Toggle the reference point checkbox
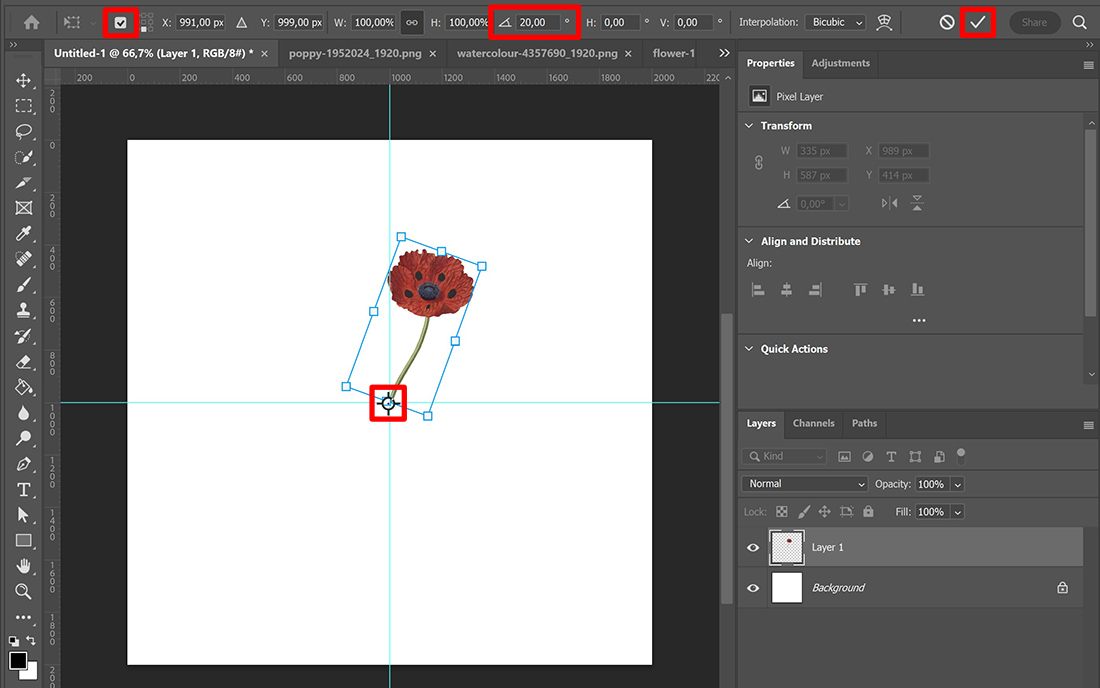Image resolution: width=1100 pixels, height=688 pixels. [x=123, y=21]
